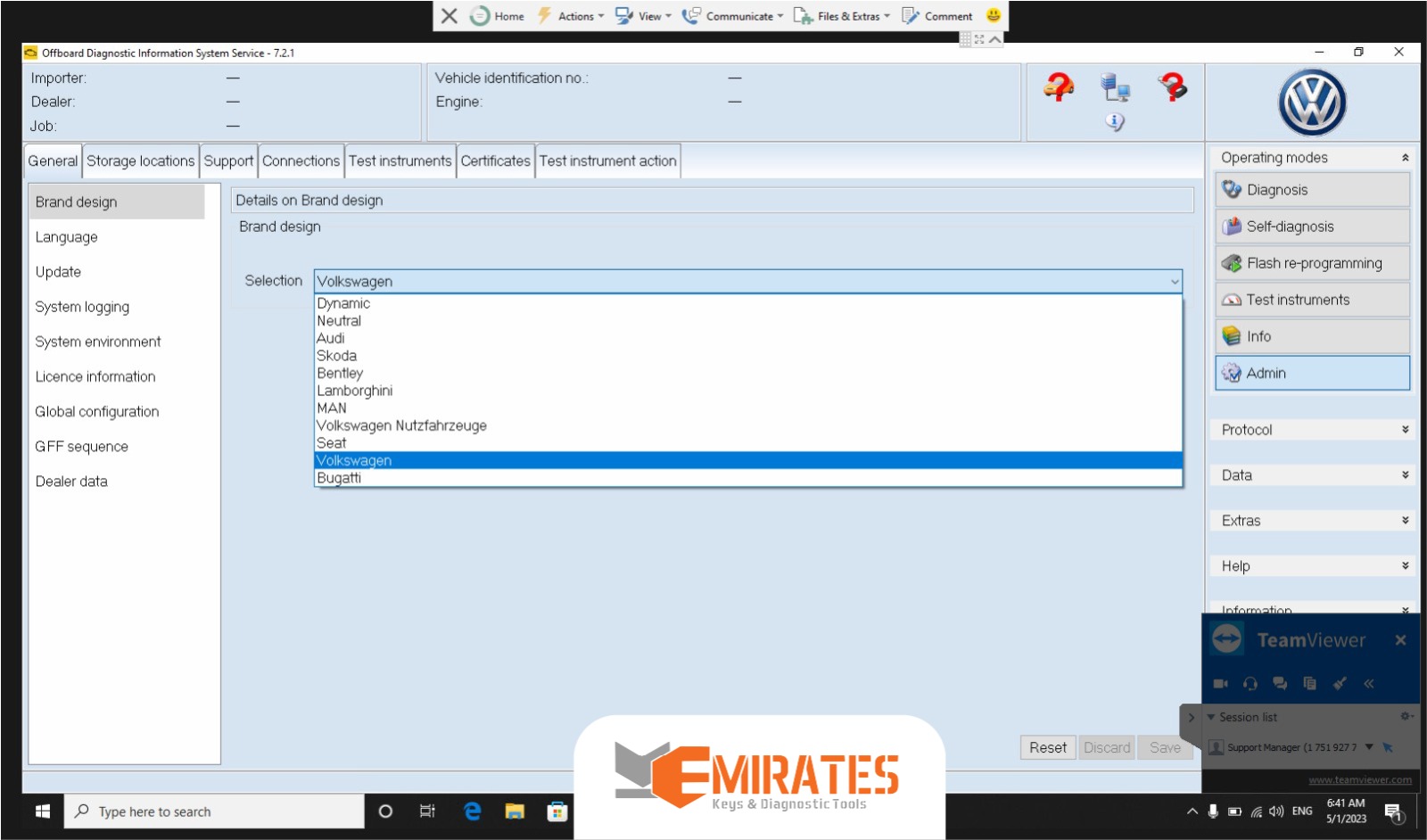Expand the Help section
Screen dimensions: 1427x840
(1405, 566)
